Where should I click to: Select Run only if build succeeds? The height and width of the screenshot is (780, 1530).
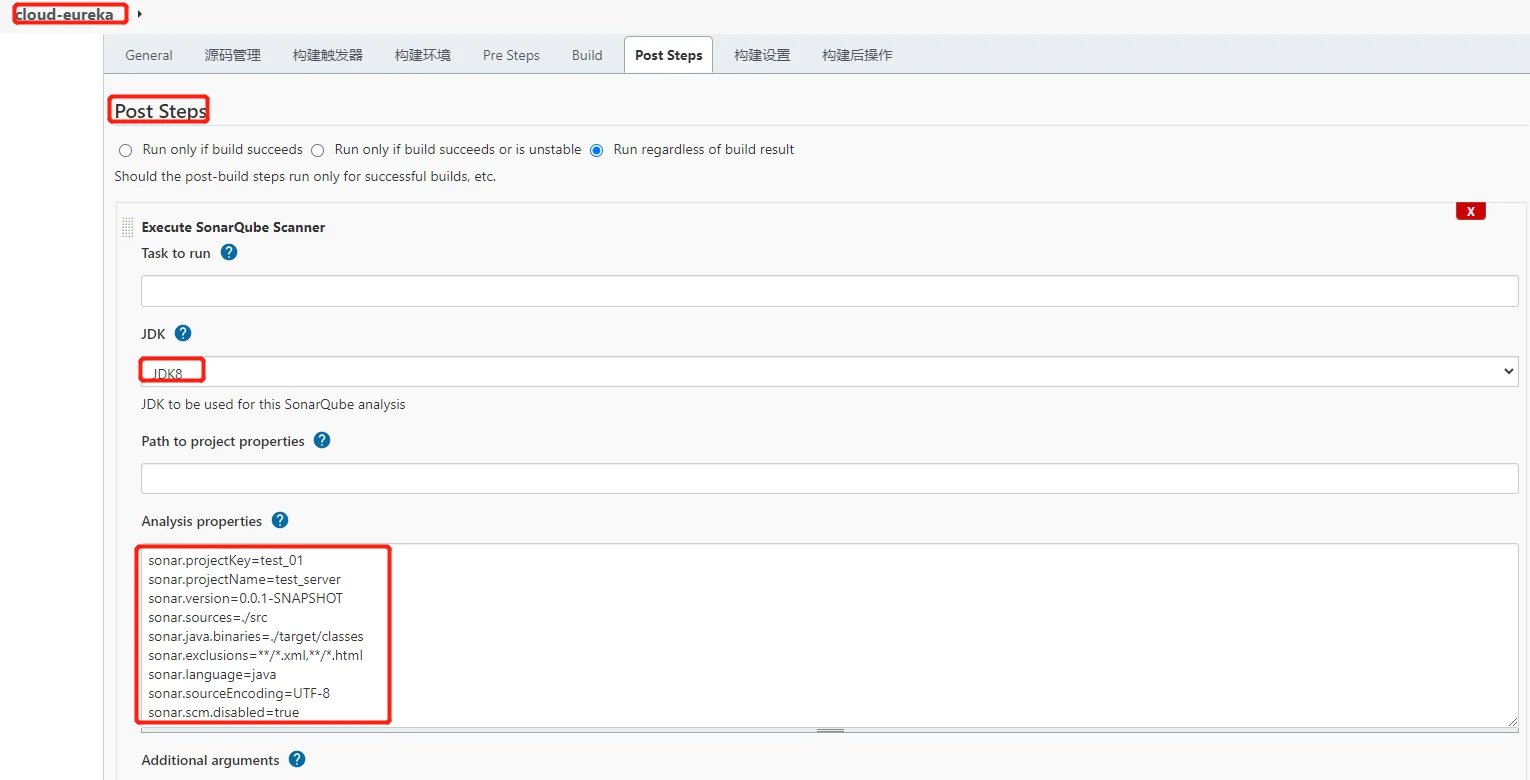pos(125,150)
